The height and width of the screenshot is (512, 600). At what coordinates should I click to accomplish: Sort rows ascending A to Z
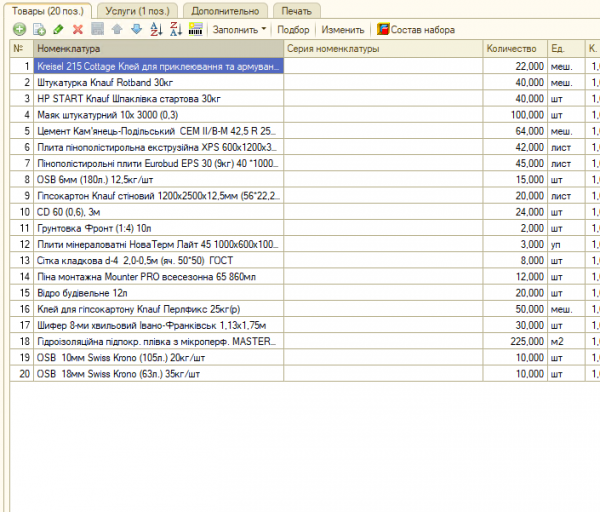[156, 29]
